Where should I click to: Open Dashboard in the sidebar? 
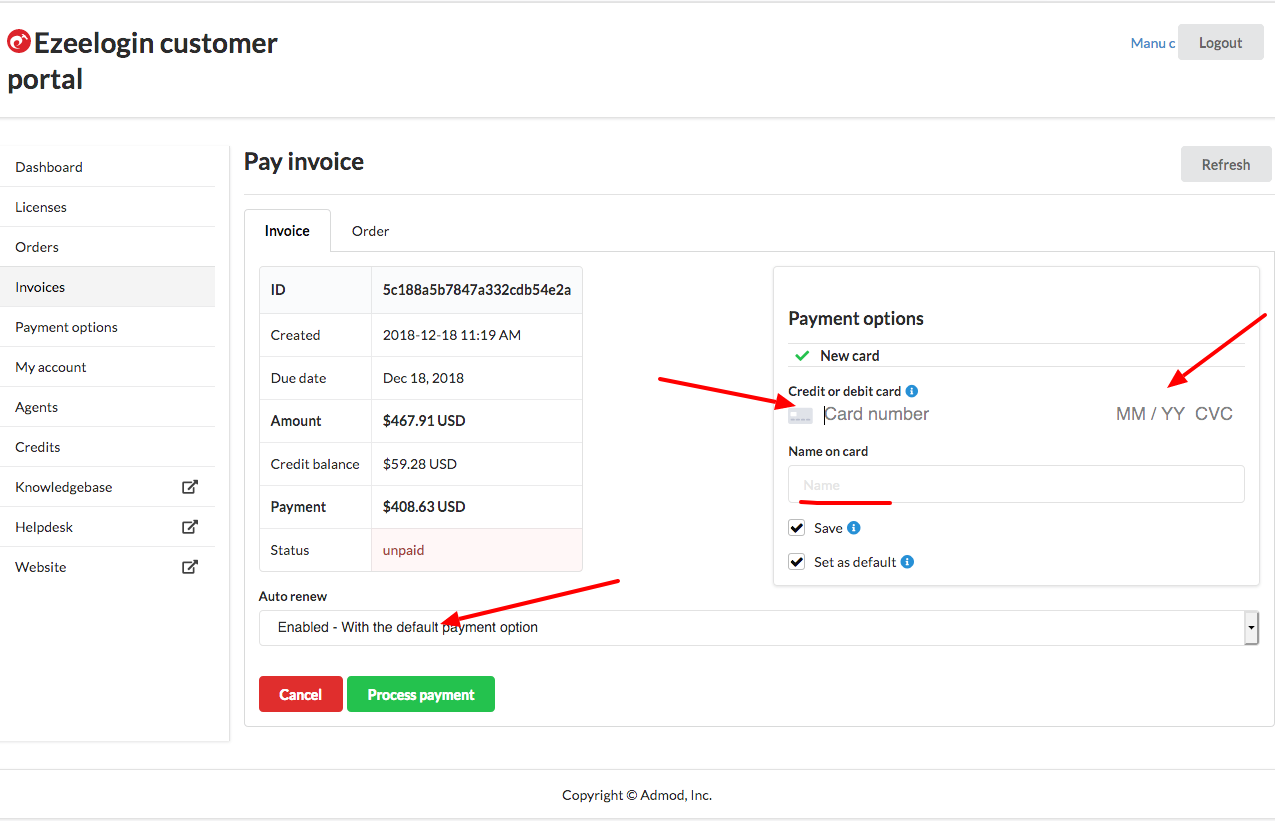tap(107, 167)
